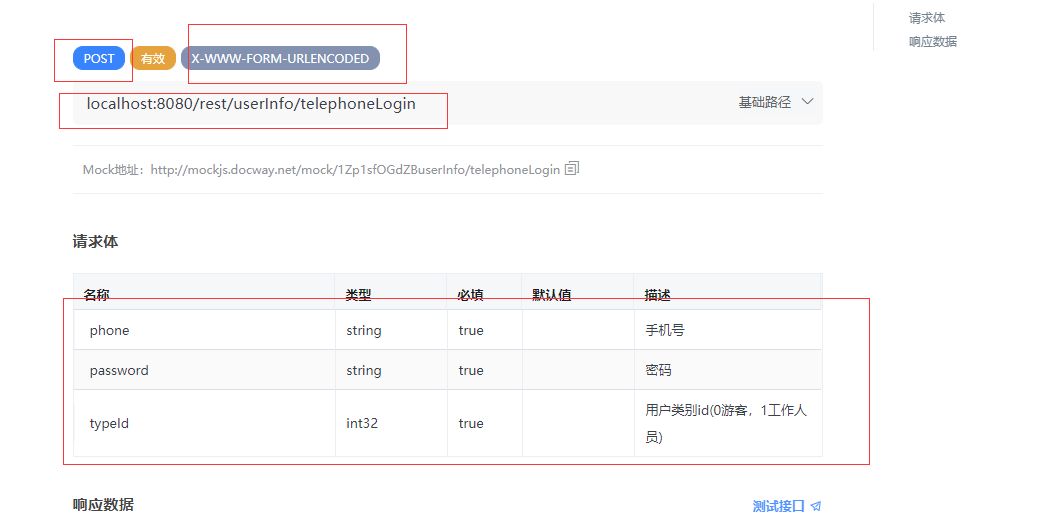Jump to 响应数据 in the side navigation

coord(933,42)
